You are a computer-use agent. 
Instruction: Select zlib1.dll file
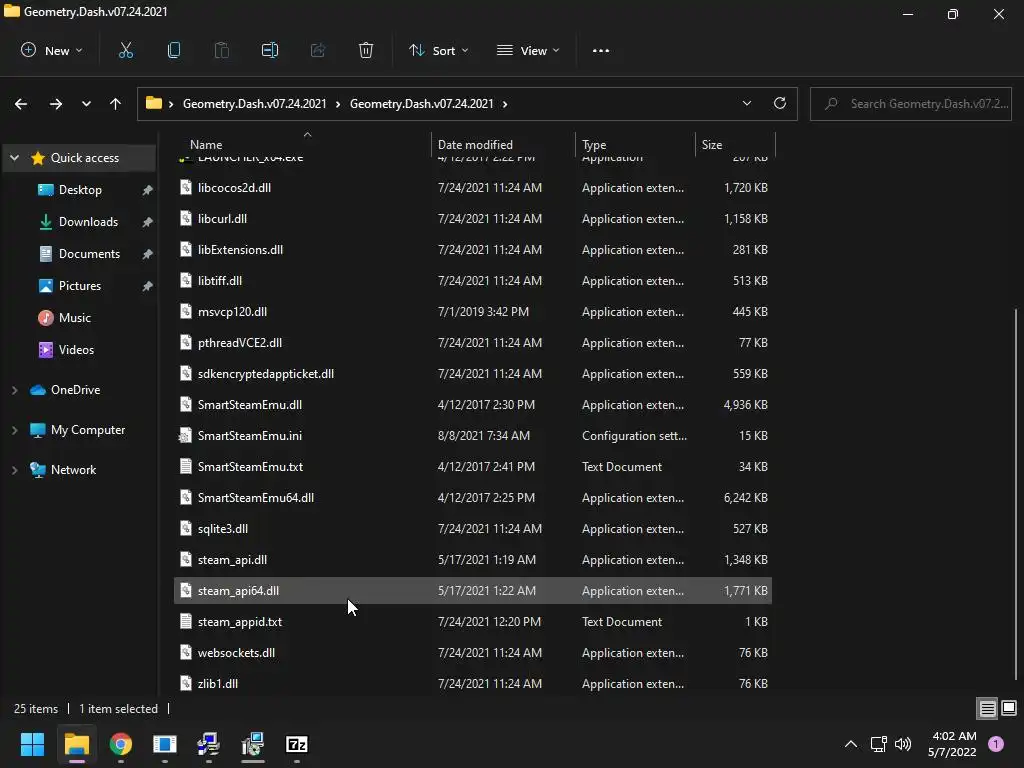(x=473, y=684)
